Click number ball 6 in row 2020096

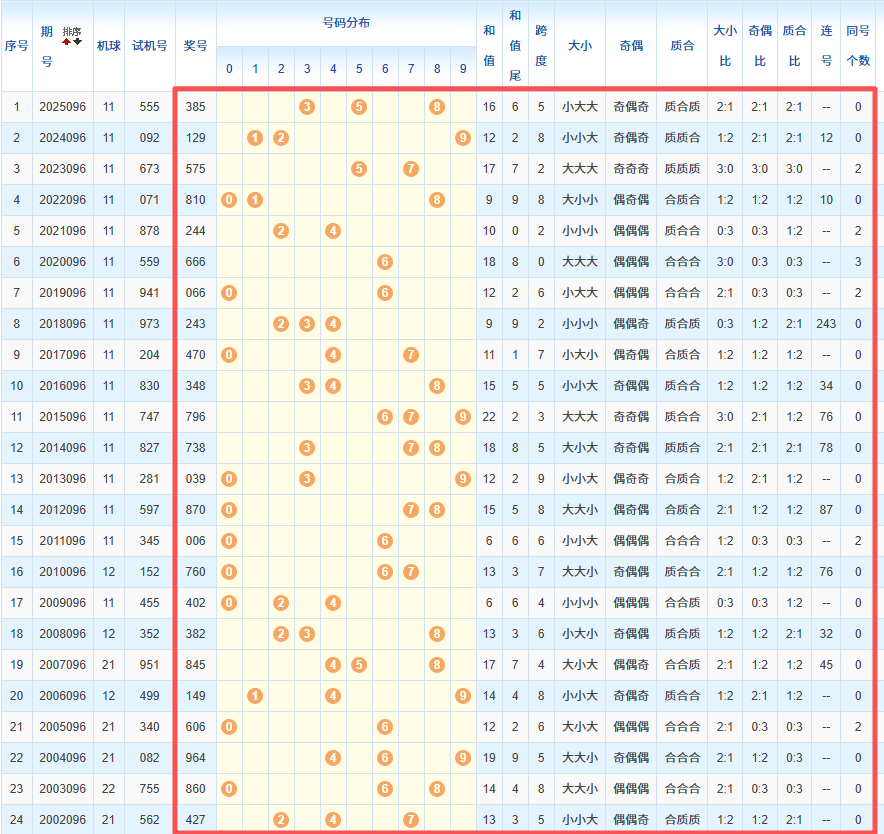385,262
